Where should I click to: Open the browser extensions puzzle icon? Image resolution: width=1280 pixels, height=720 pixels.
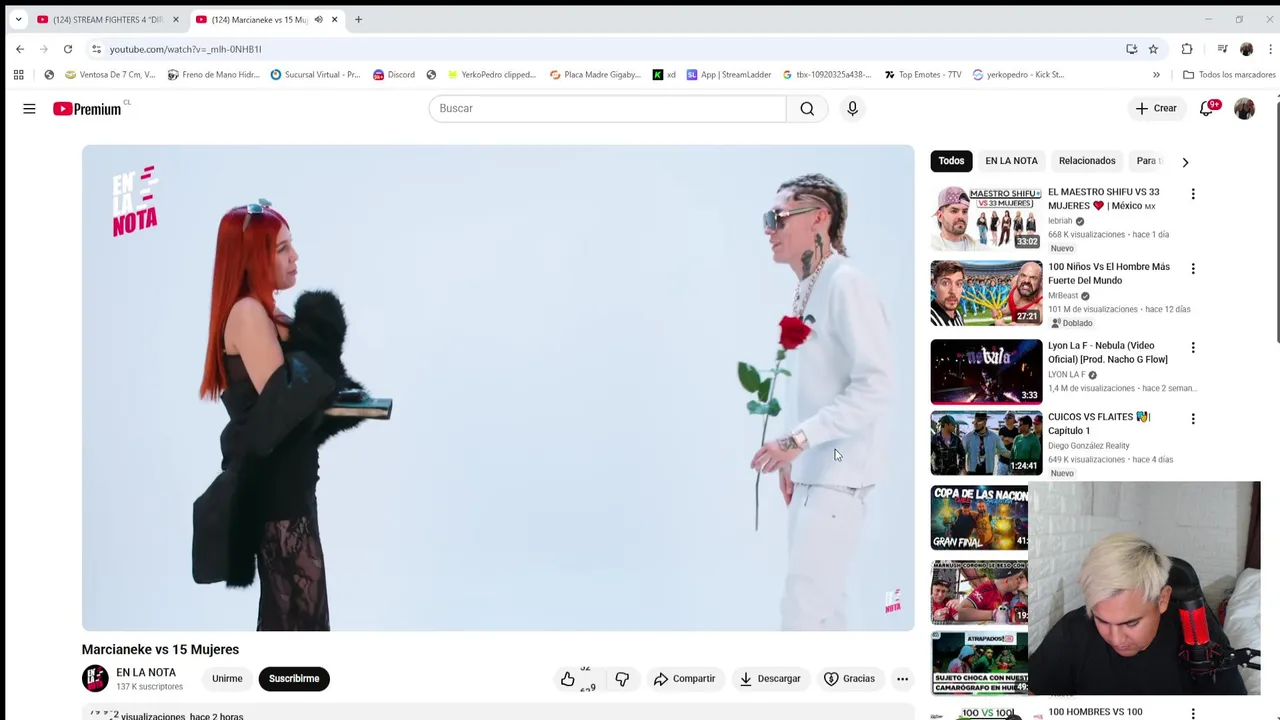click(x=1187, y=49)
